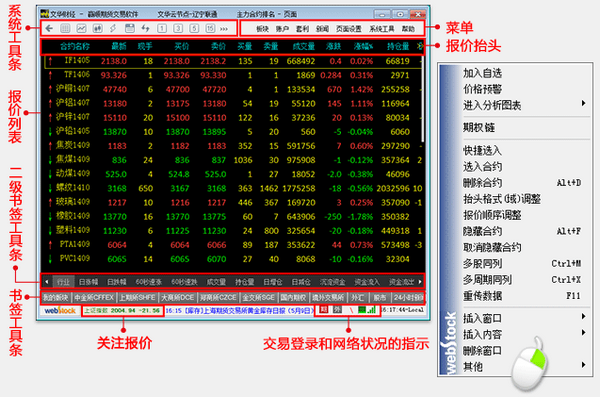Select the 1-minute period icon
The height and width of the screenshot is (397, 600).
click(x=162, y=28)
